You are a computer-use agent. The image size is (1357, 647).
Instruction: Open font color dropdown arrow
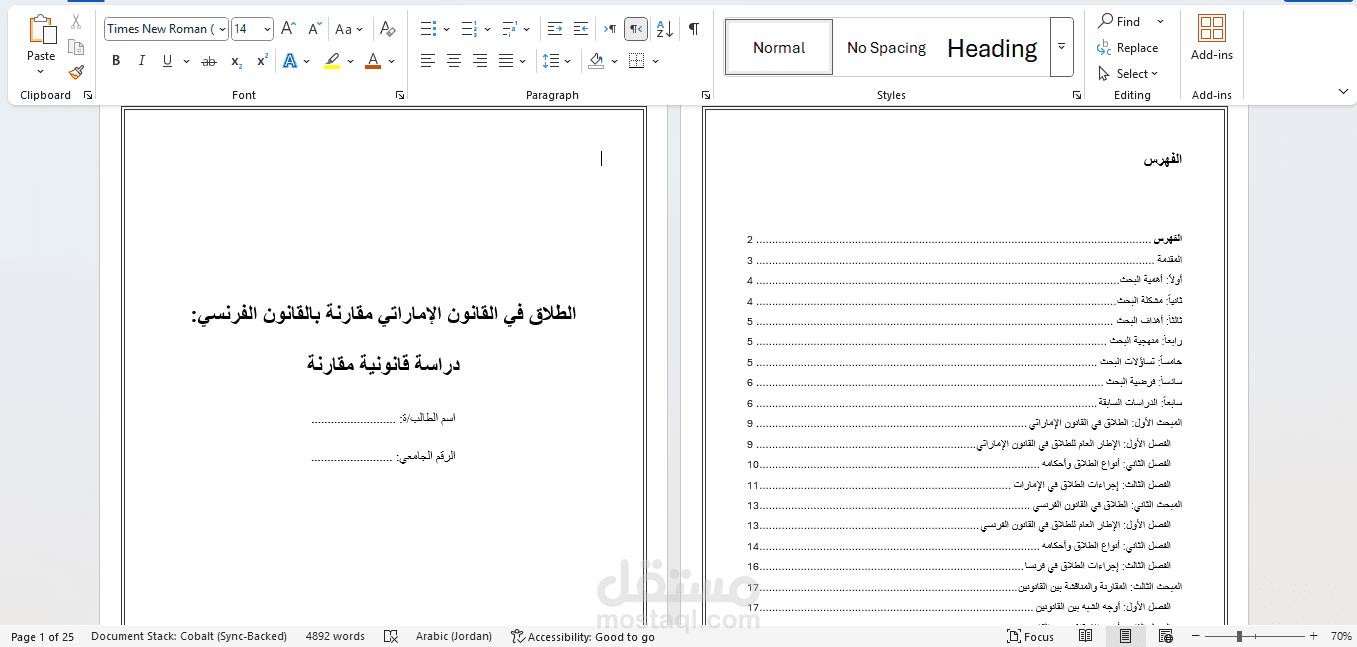(392, 61)
